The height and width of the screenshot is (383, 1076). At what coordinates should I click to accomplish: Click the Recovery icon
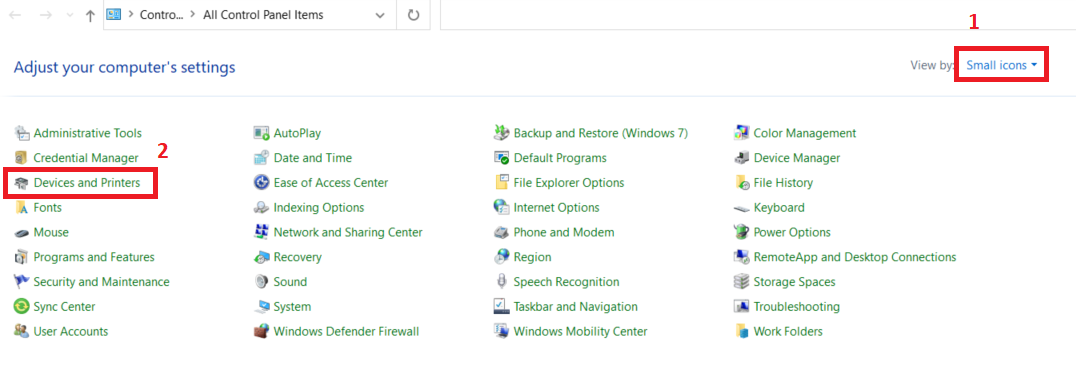point(261,257)
